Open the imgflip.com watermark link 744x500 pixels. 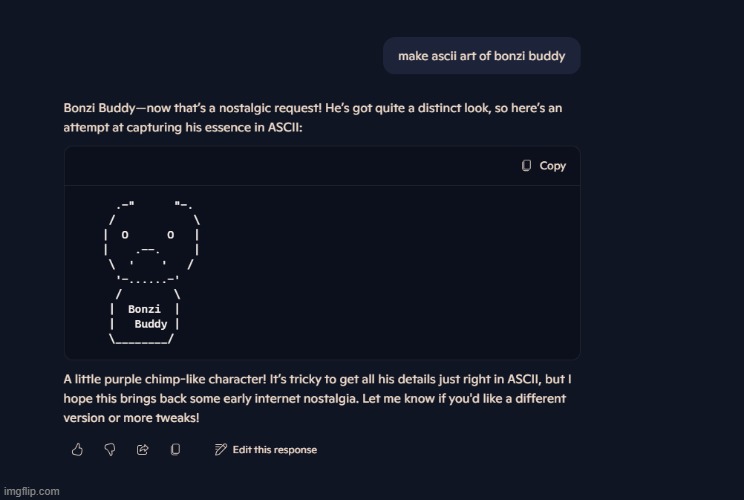(x=31, y=491)
